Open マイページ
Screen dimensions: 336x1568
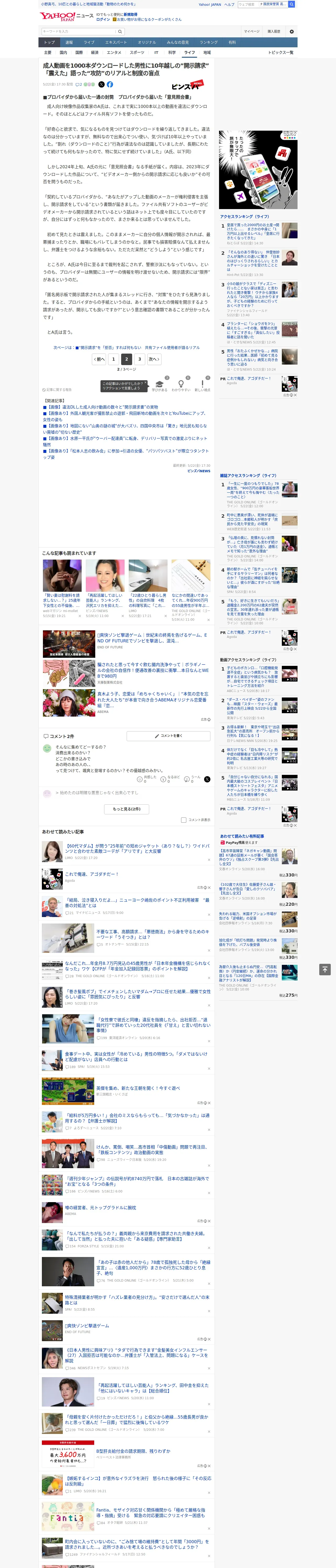(x=251, y=31)
